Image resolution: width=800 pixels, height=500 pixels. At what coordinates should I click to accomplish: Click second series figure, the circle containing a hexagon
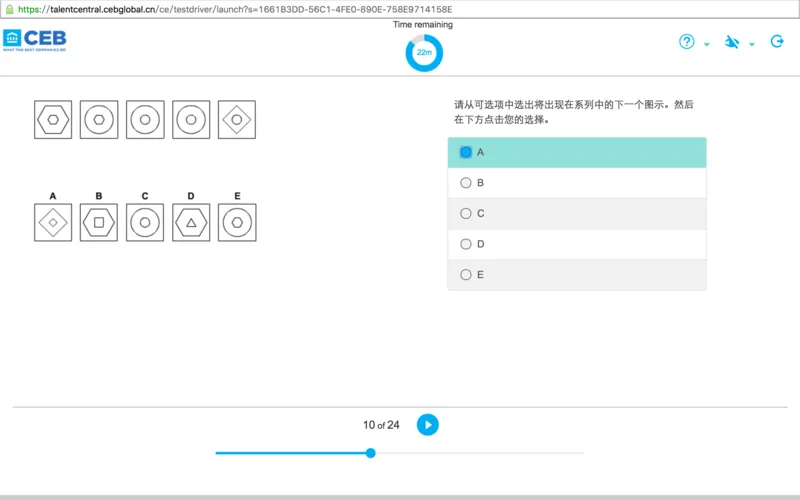point(99,119)
